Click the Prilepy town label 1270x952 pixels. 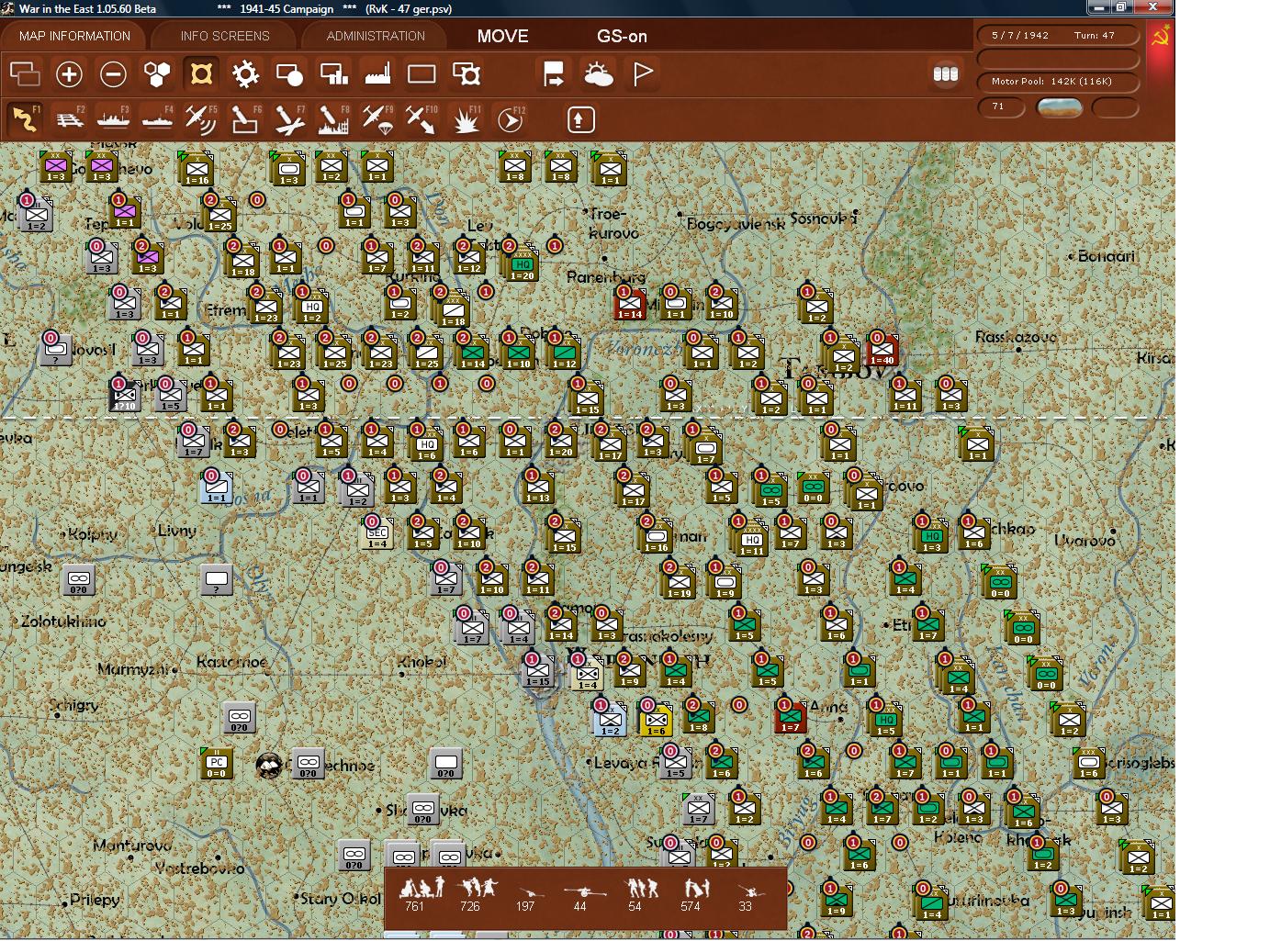(x=95, y=900)
